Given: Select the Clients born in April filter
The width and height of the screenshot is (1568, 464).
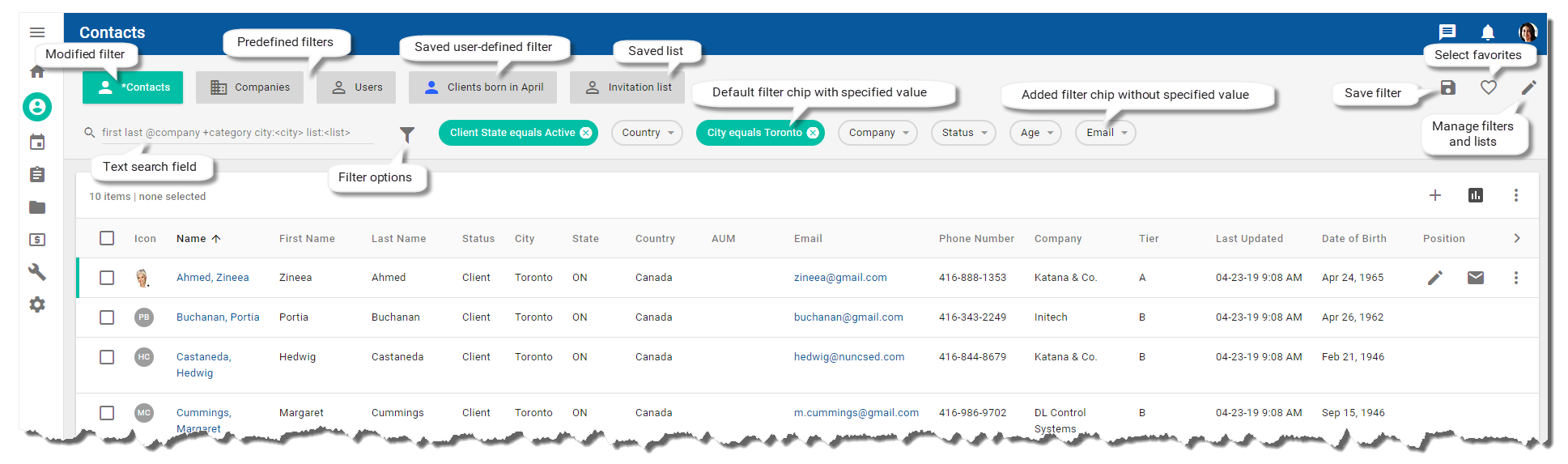Looking at the screenshot, I should click(x=482, y=87).
